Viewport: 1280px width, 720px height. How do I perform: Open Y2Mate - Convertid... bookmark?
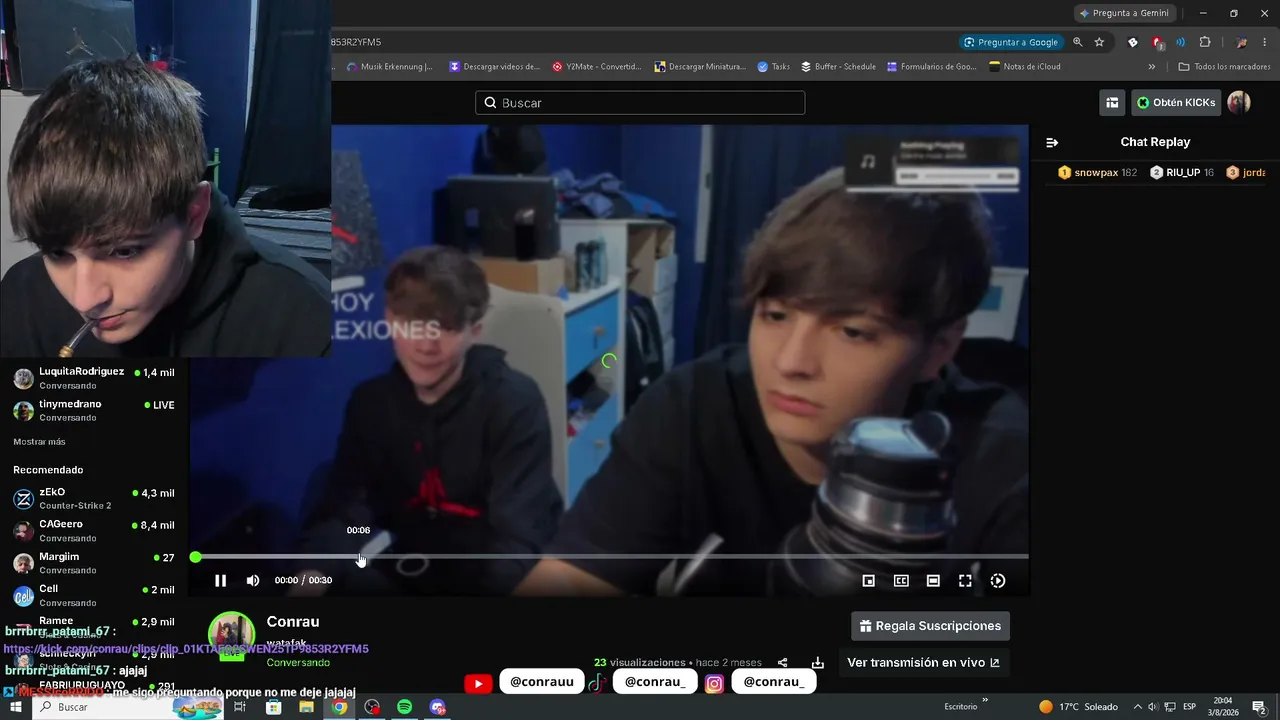pos(596,67)
